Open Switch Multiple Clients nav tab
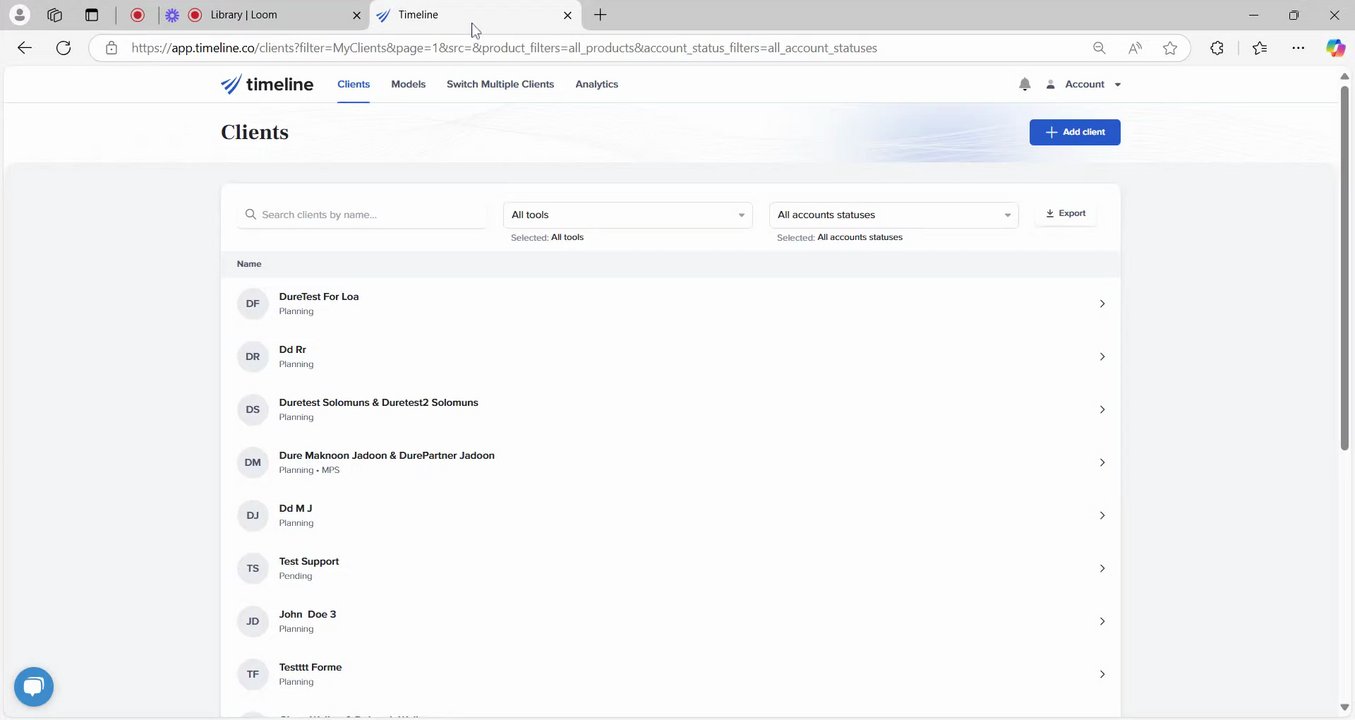 click(x=500, y=84)
